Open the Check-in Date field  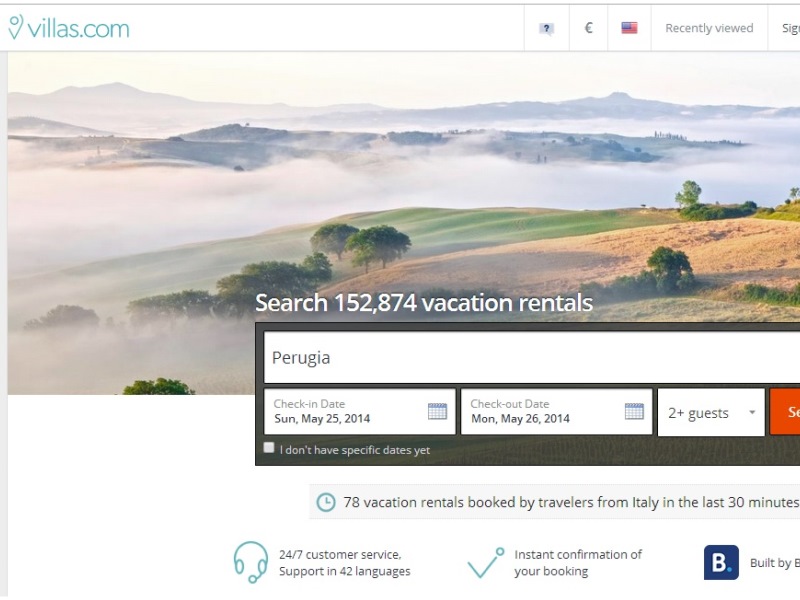click(360, 411)
